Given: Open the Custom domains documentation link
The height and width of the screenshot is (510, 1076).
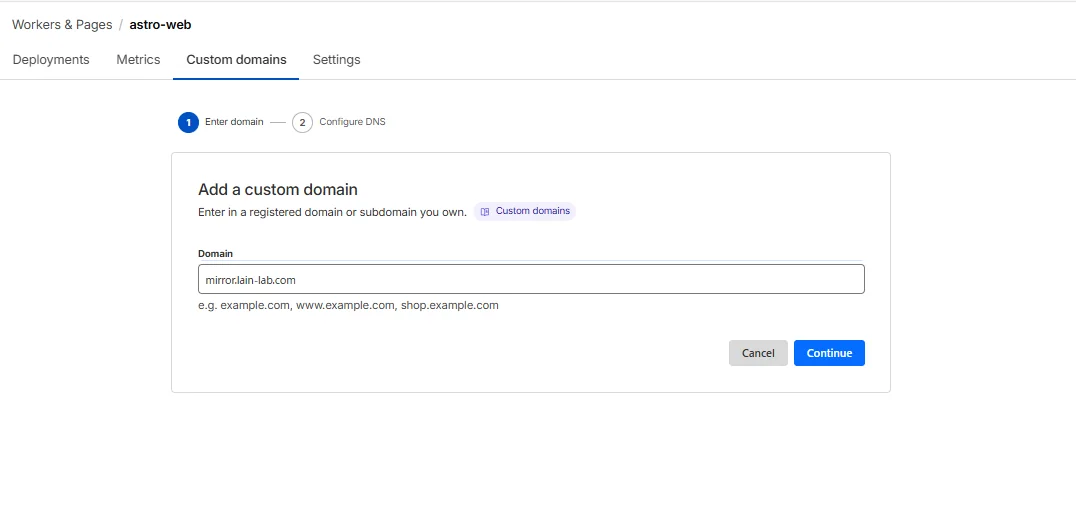Looking at the screenshot, I should pos(525,211).
